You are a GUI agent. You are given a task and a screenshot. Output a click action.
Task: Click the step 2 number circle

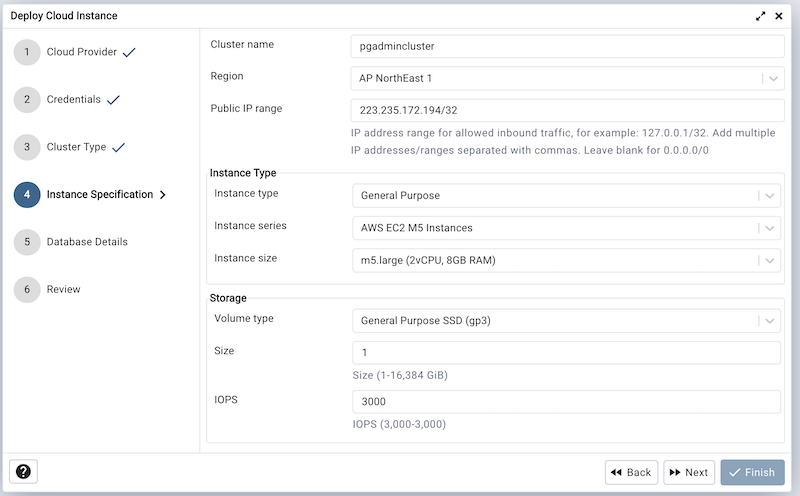[x=27, y=100]
